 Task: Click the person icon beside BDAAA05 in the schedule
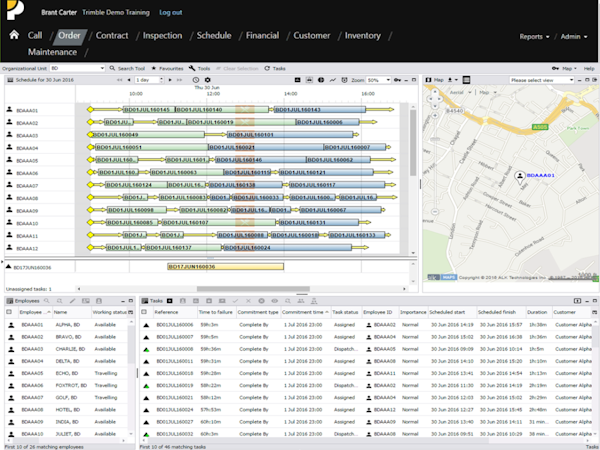coord(8,160)
